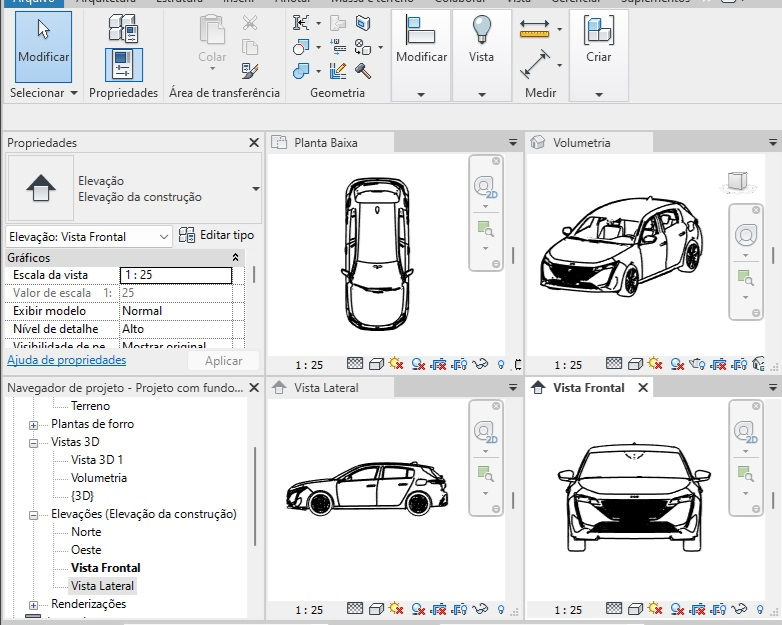Screen dimensions: 782x625
Task: Select Vista Lateral in project browser tree
Action: click(102, 586)
